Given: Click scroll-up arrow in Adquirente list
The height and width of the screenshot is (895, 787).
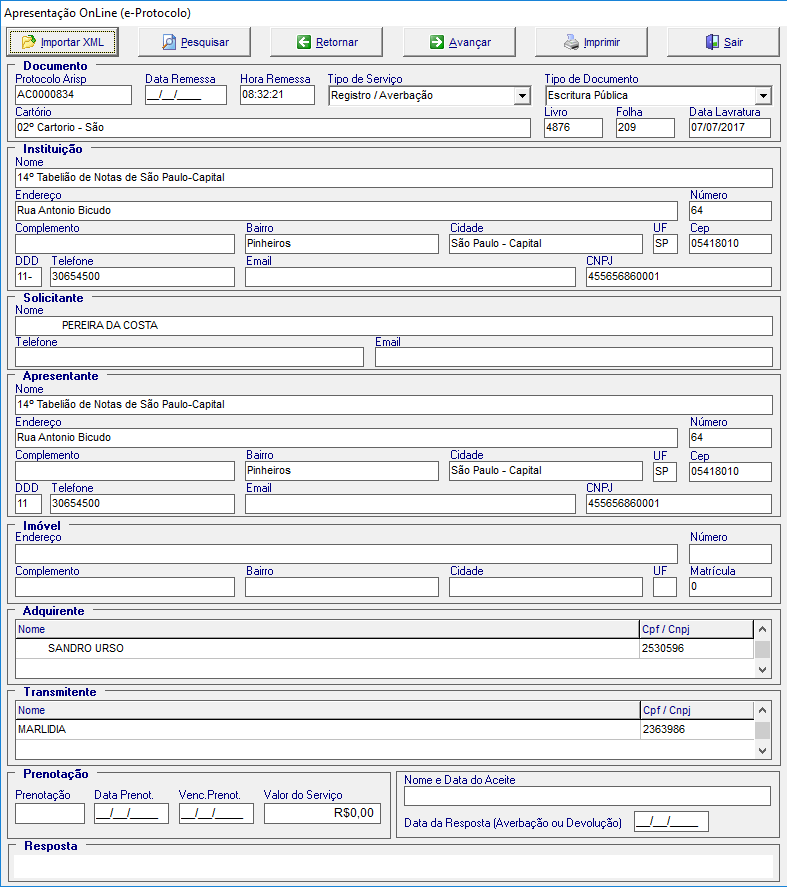Looking at the screenshot, I should coord(762,630).
